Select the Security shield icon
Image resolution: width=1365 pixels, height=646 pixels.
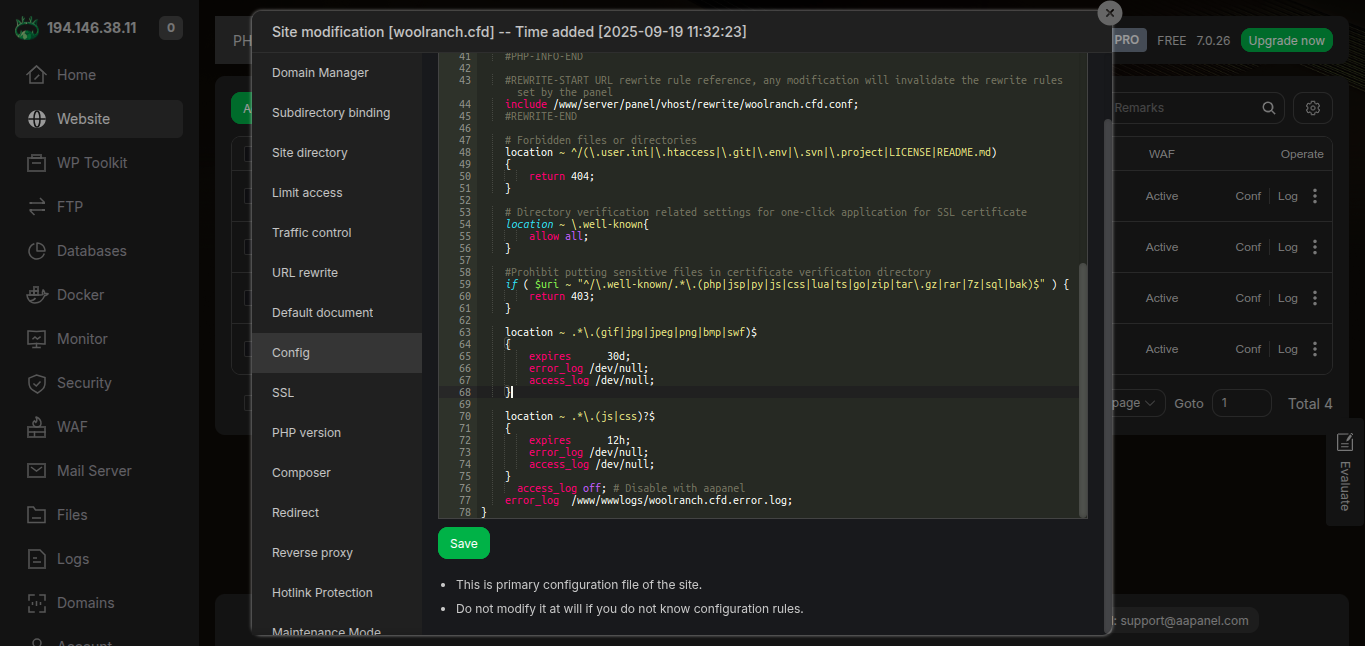click(37, 383)
